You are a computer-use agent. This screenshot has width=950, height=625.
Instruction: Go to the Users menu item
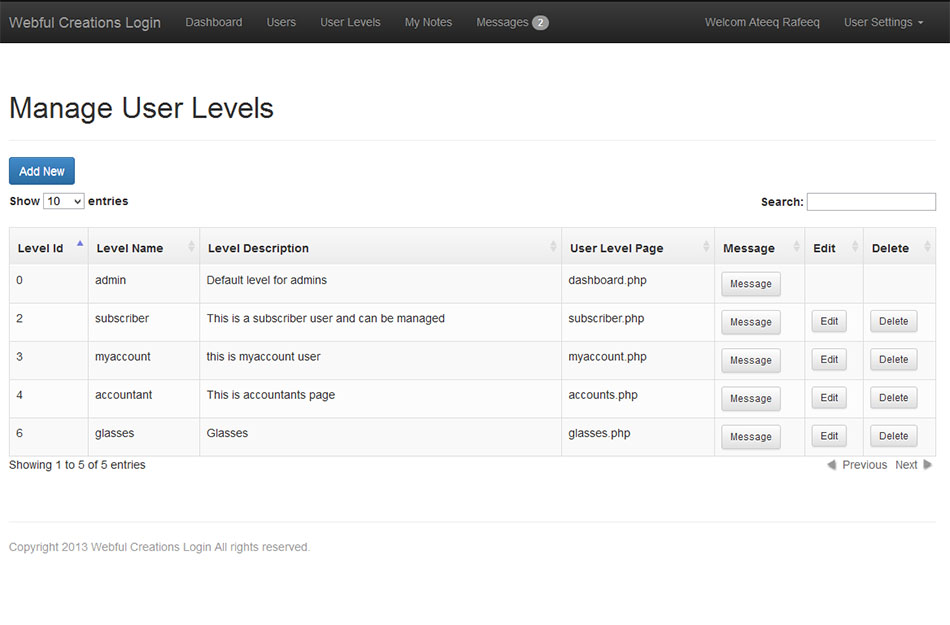tap(281, 22)
